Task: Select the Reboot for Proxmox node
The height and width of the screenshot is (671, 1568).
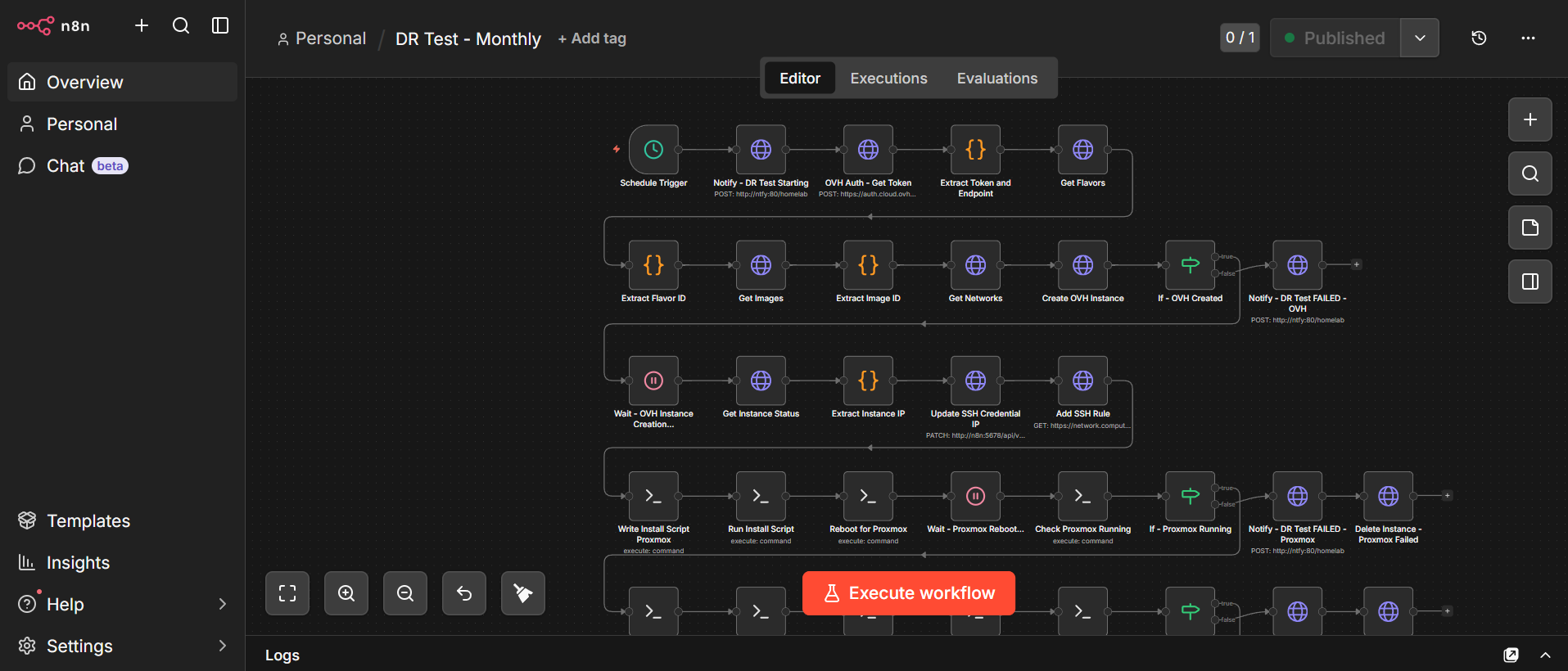Action: 868,496
